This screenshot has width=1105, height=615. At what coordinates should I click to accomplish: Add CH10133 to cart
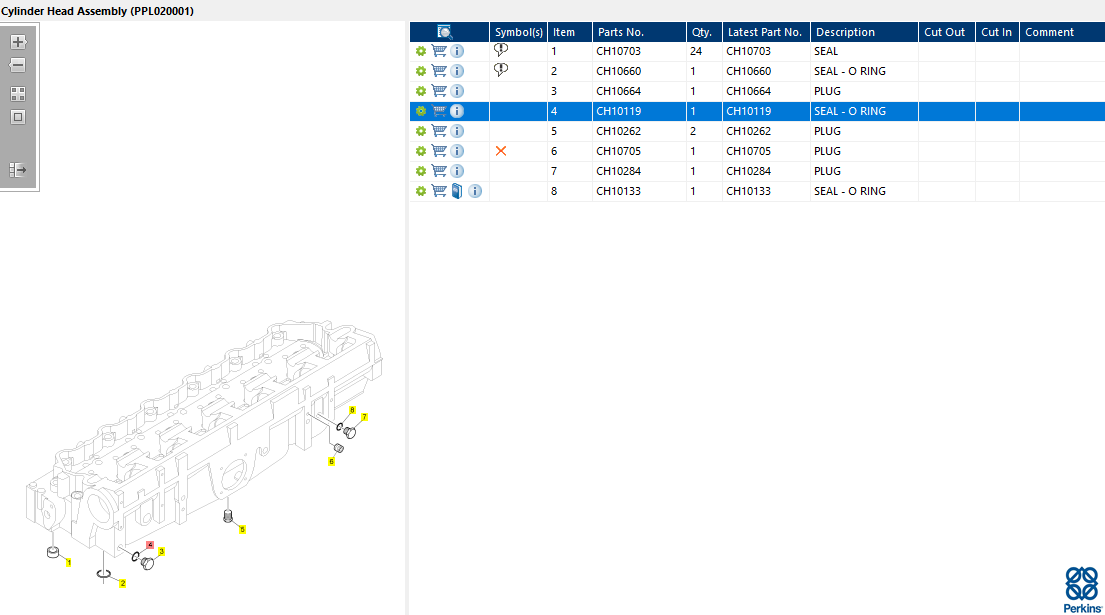coord(439,190)
